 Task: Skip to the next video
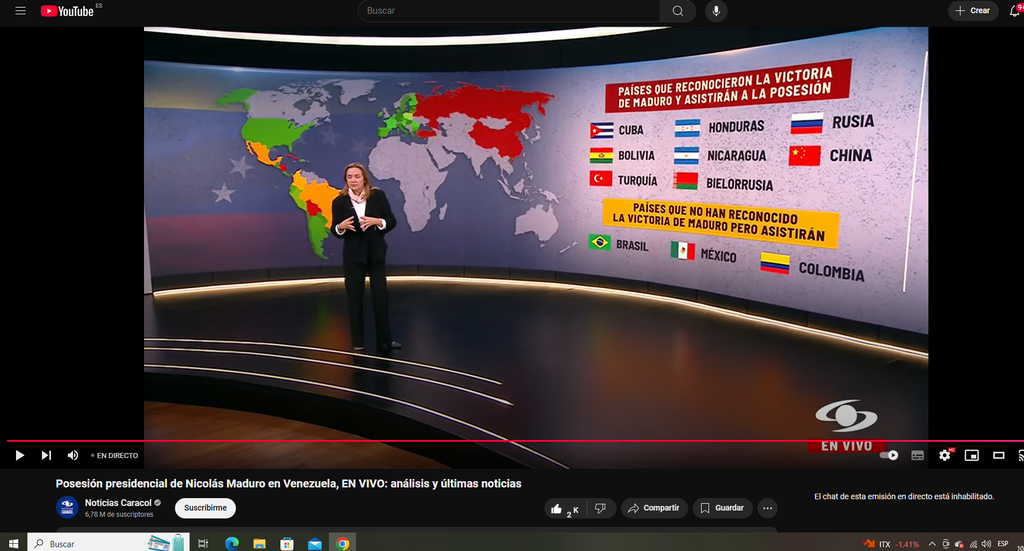pyautogui.click(x=46, y=455)
